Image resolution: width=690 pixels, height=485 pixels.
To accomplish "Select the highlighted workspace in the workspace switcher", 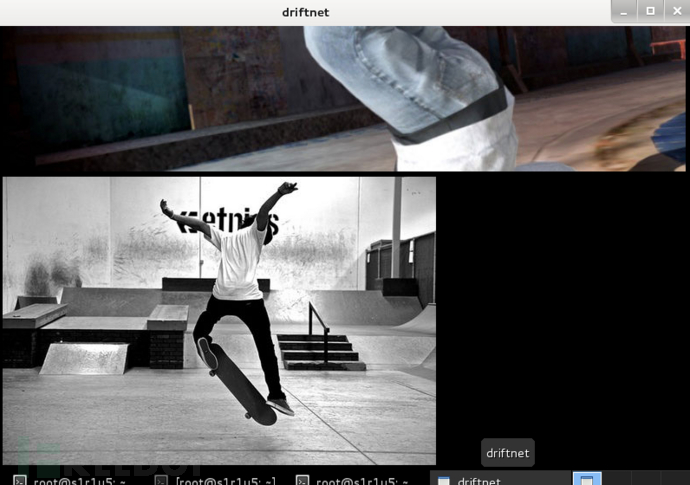I will pyautogui.click(x=587, y=478).
